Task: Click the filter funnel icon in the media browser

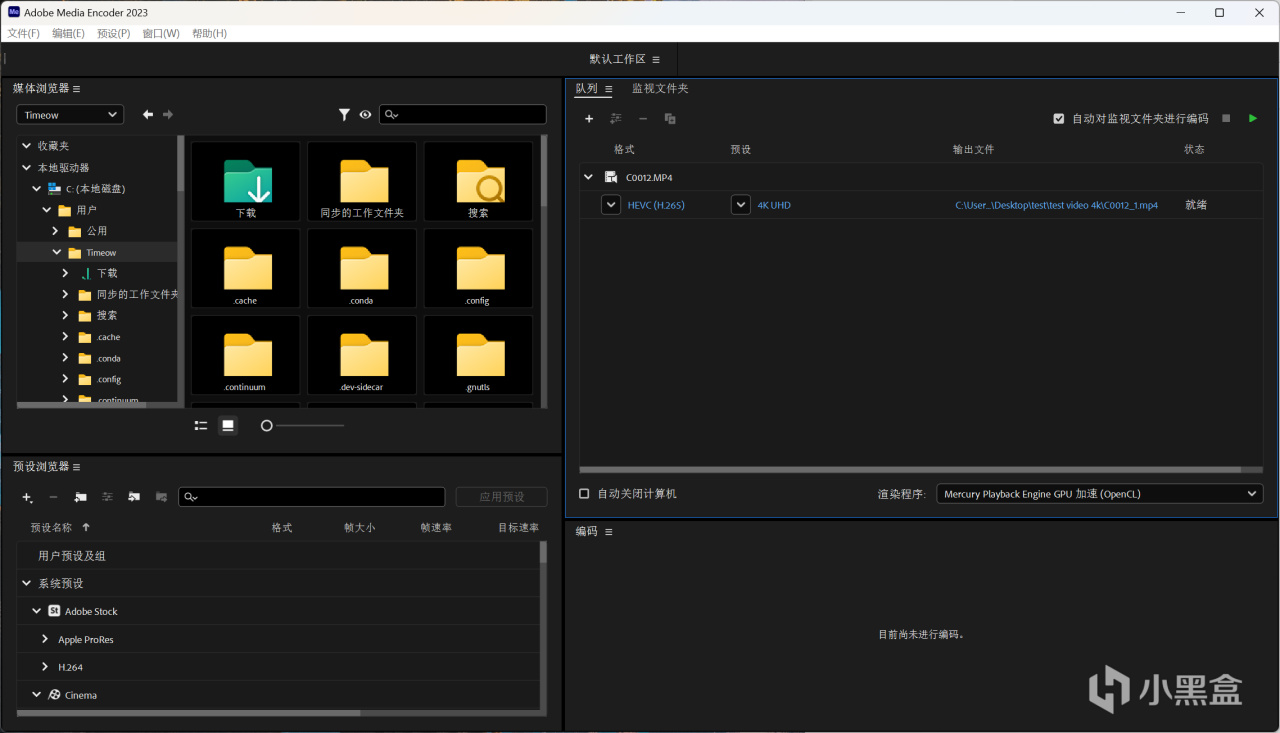Action: click(x=344, y=115)
